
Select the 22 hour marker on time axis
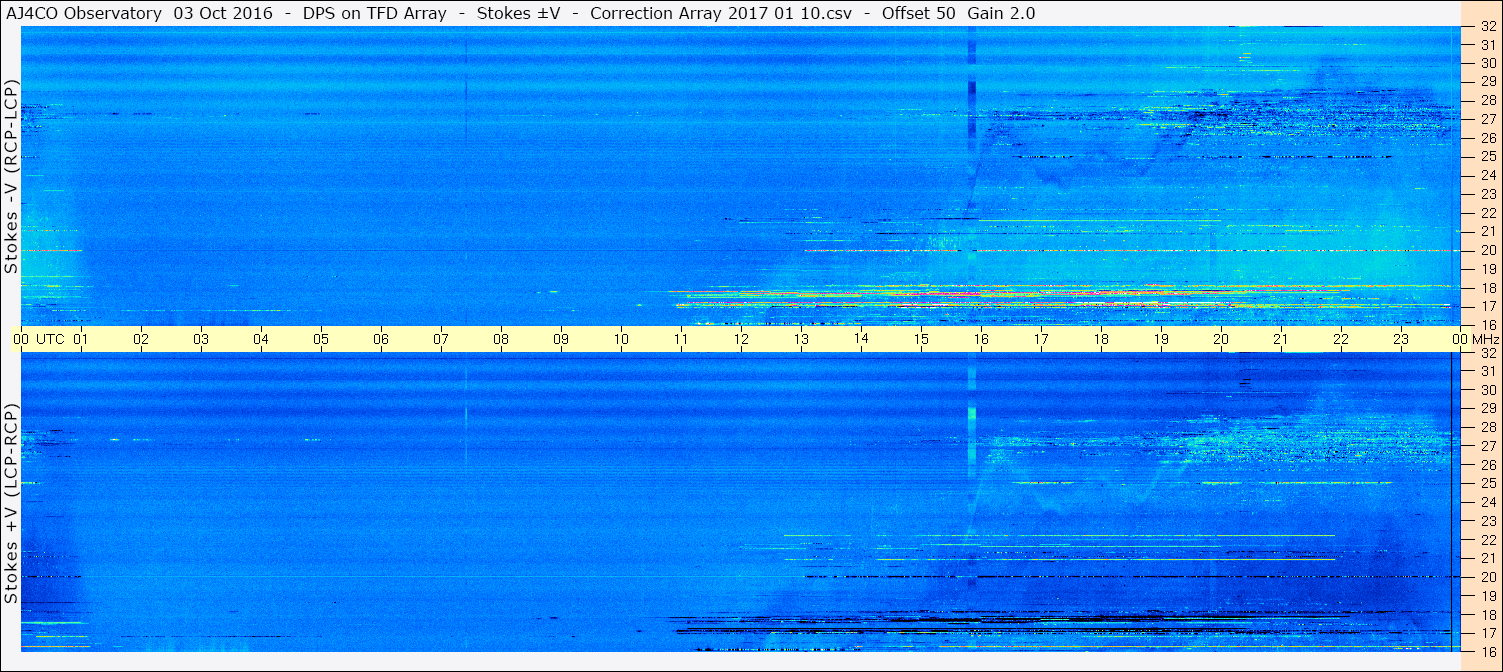tap(1340, 339)
